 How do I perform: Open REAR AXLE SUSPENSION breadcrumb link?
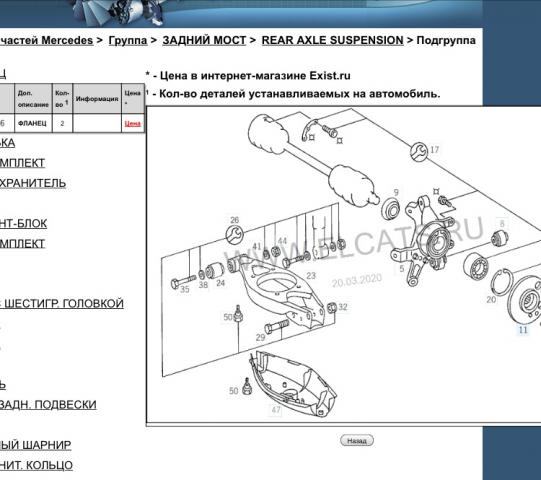pos(332,40)
